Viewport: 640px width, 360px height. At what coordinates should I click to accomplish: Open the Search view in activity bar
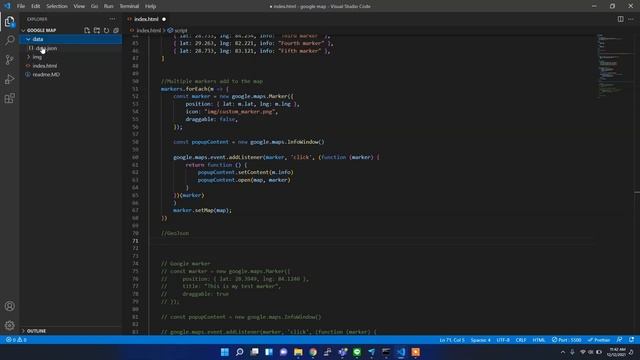tap(9, 40)
